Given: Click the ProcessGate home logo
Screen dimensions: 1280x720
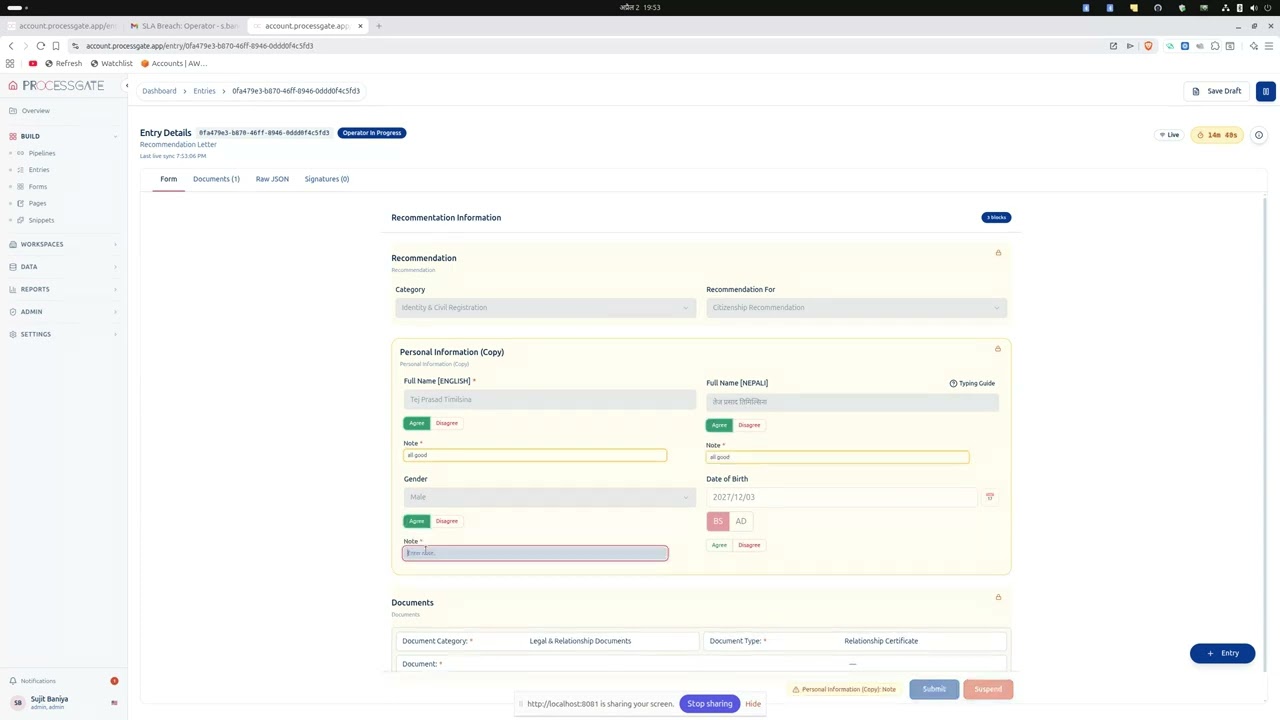Looking at the screenshot, I should click(x=56, y=86).
